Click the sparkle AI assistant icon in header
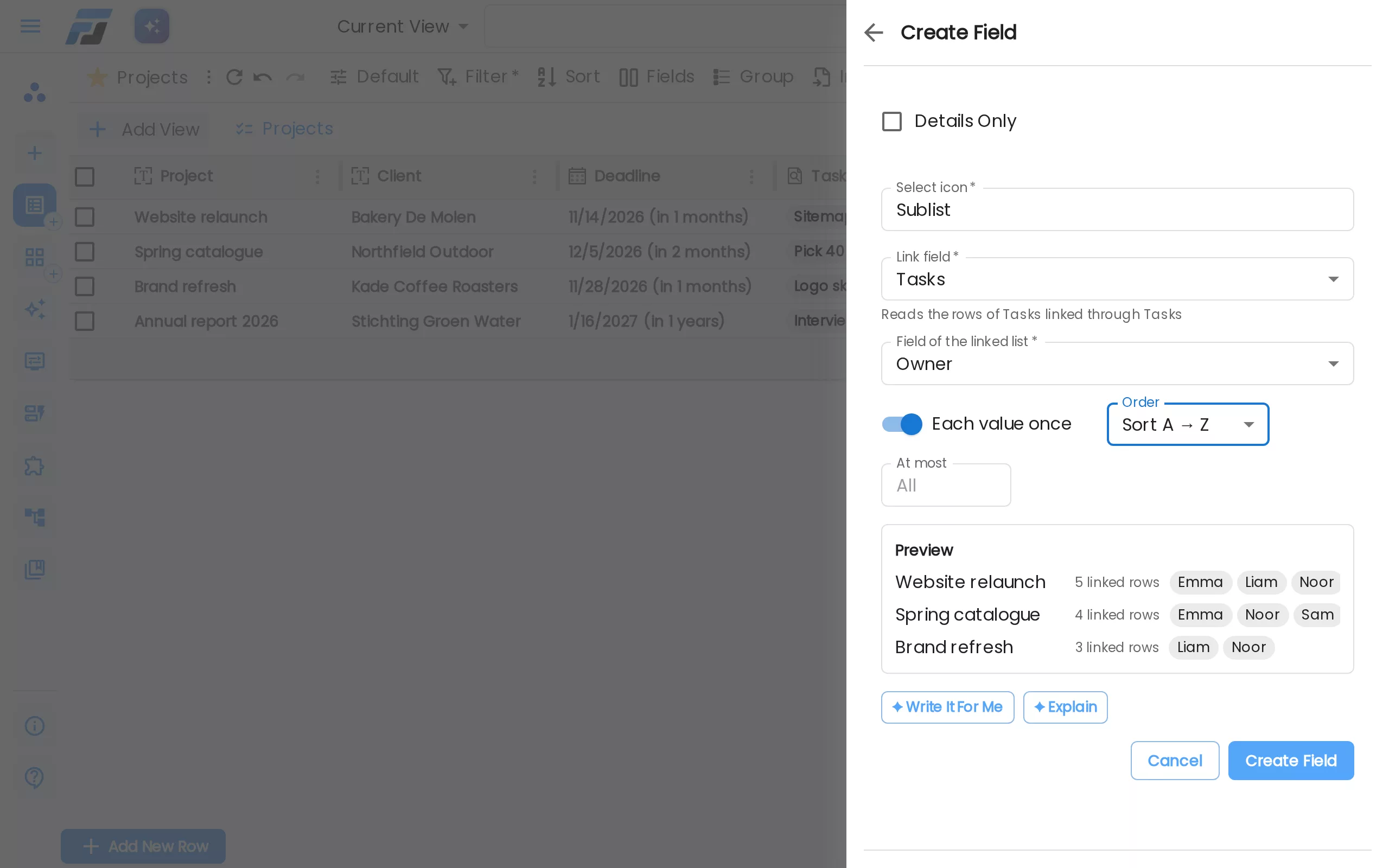The image size is (1389, 868). pyautogui.click(x=151, y=26)
